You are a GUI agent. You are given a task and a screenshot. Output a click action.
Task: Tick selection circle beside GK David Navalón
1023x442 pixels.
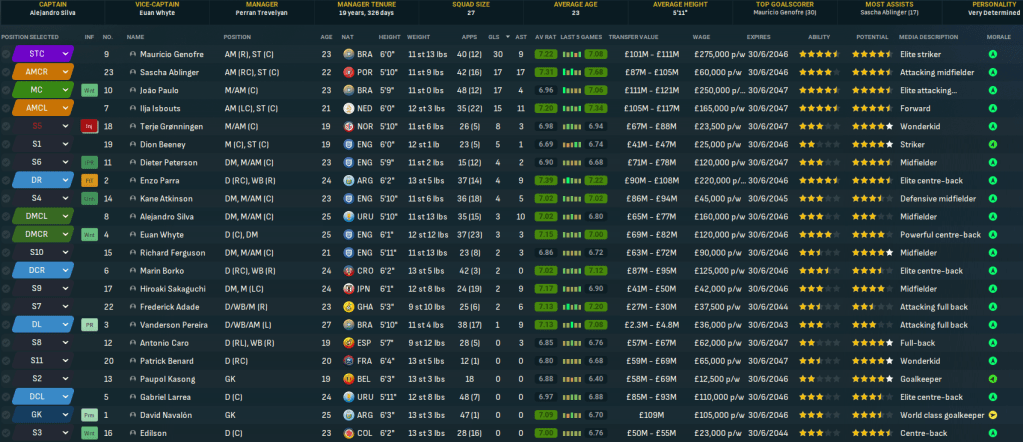pyautogui.click(x=6, y=414)
